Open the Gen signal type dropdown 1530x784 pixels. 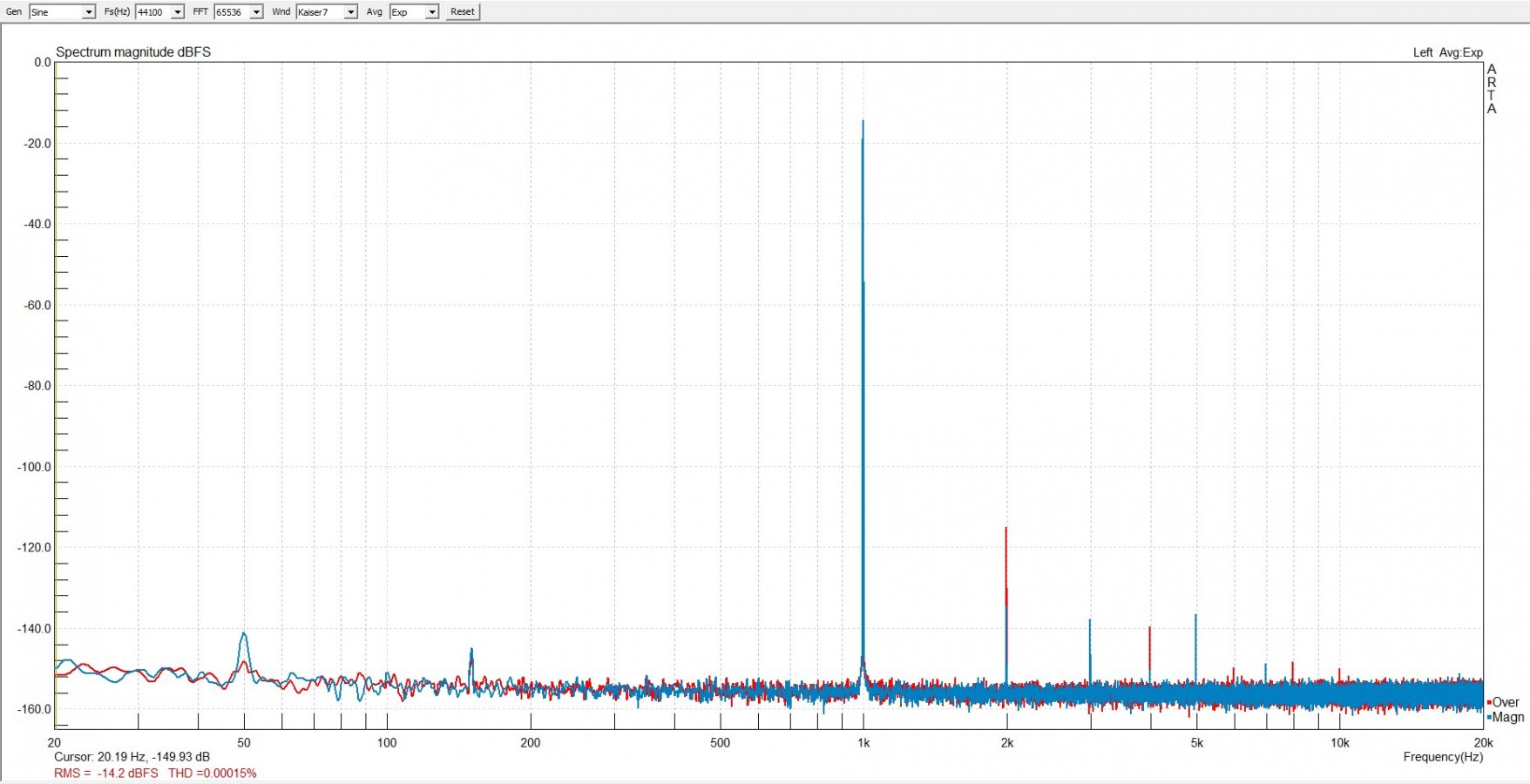pos(88,12)
